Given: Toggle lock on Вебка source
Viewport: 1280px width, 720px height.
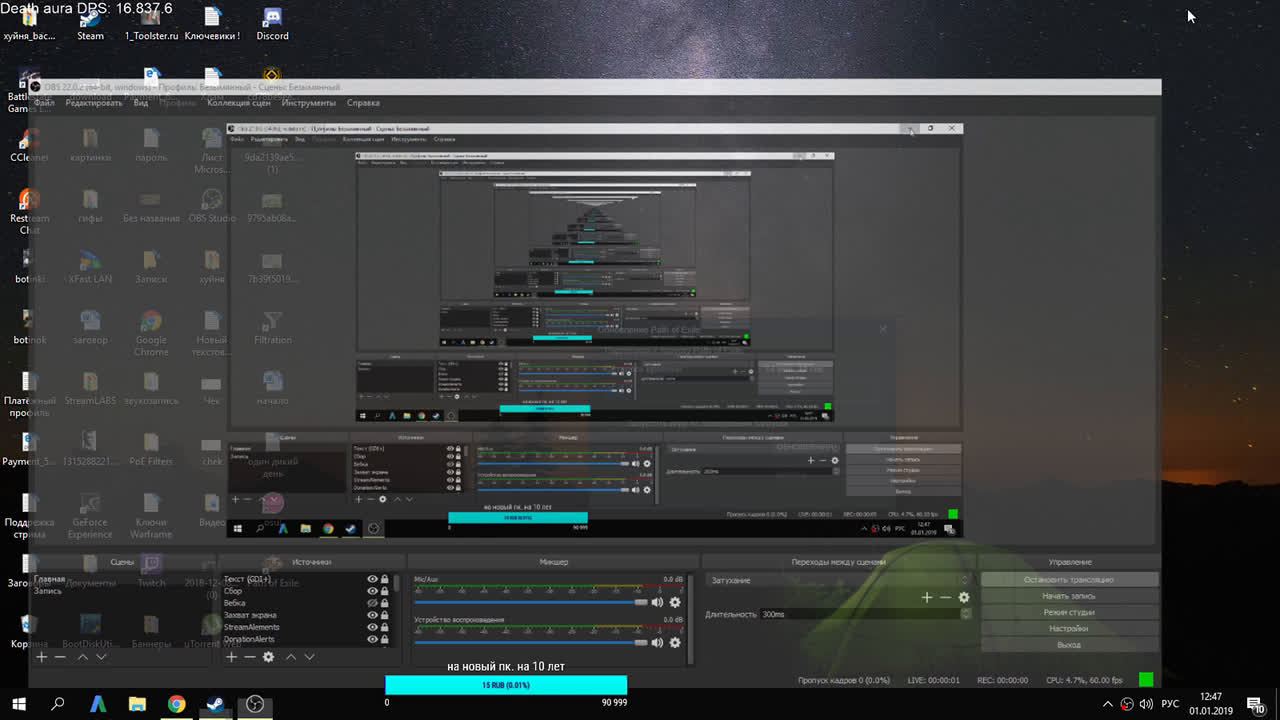Looking at the screenshot, I should pos(385,603).
